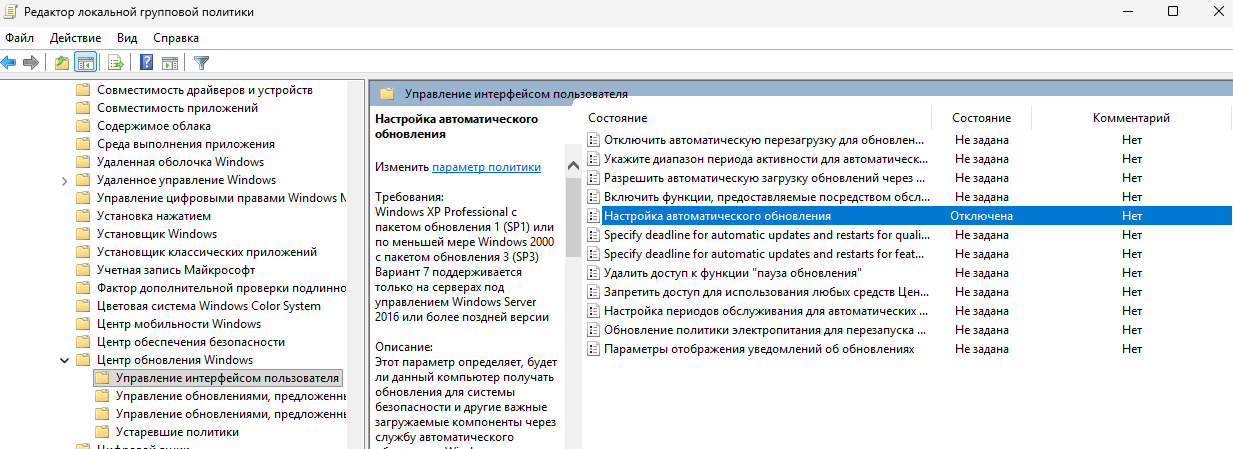Click folder icon of Центр мобильности Windows
The image size is (1233, 449).
click(x=84, y=324)
